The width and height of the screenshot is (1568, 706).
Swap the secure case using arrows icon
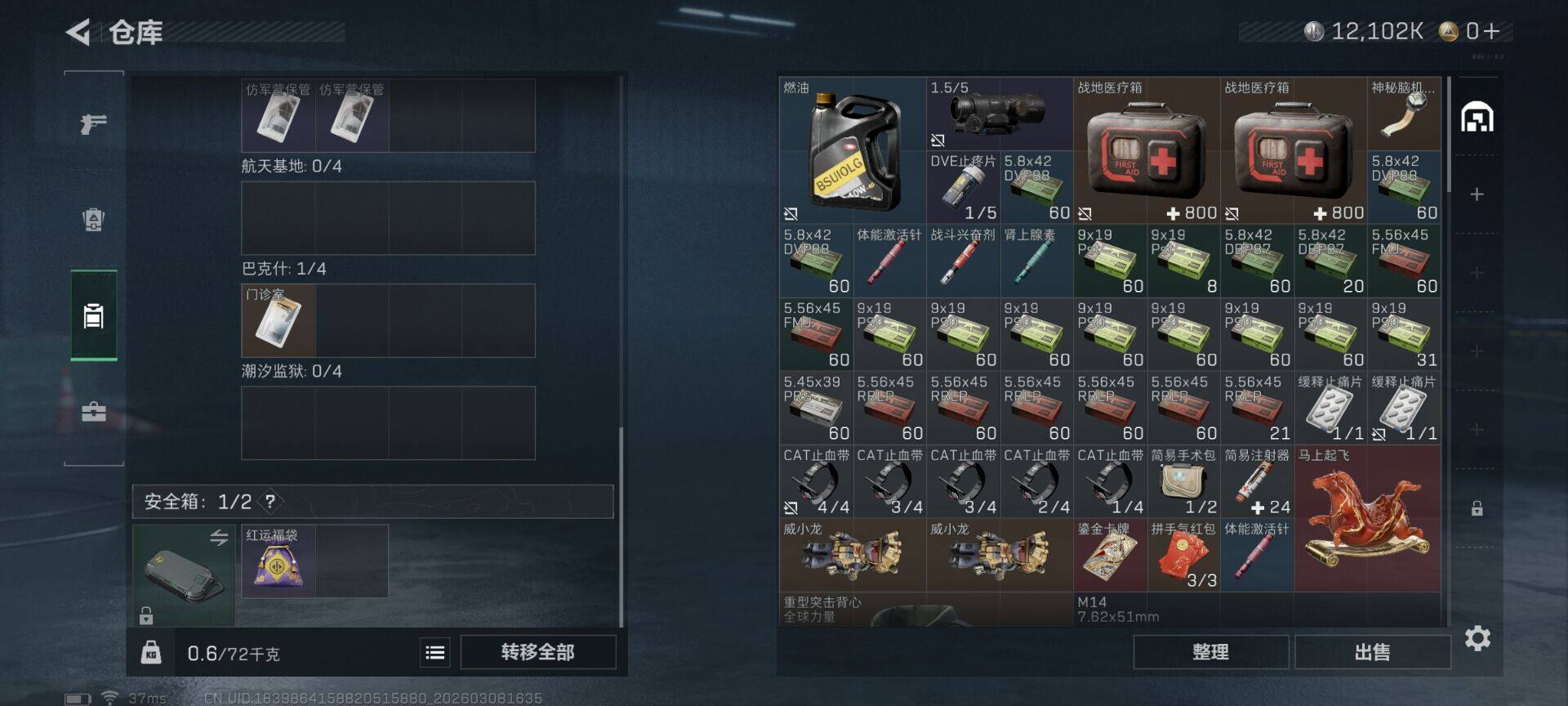pyautogui.click(x=219, y=538)
